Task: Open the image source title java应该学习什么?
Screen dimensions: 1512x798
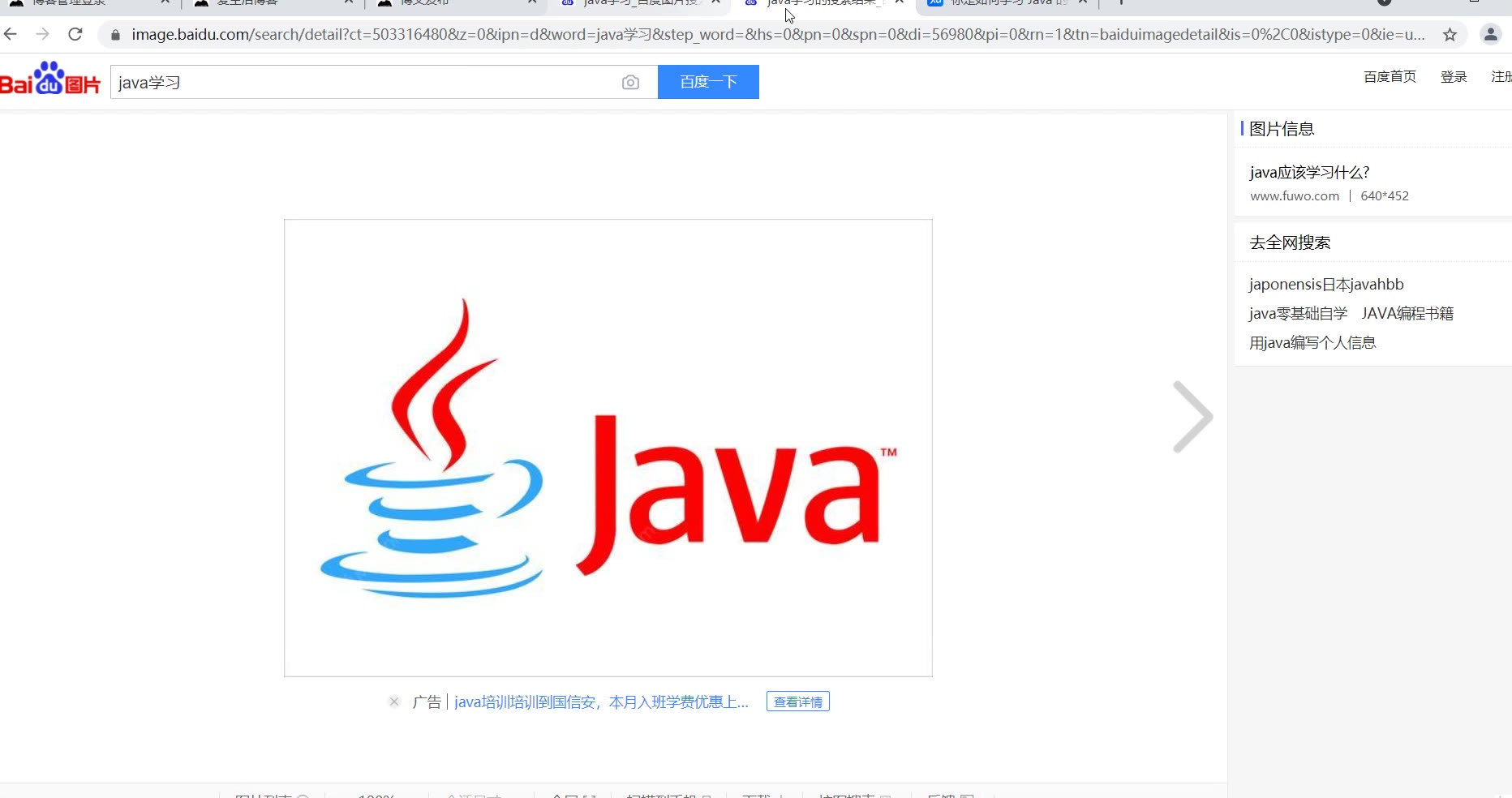Action: [1309, 172]
